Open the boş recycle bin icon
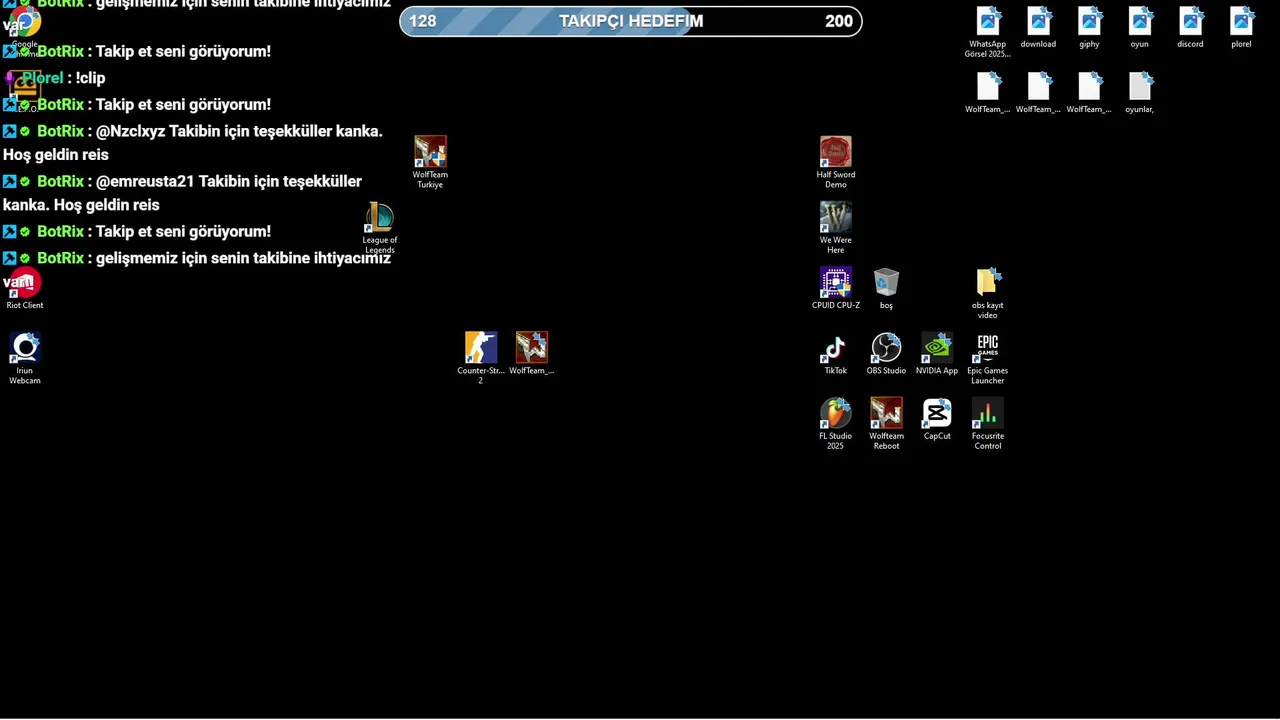1280x720 pixels. pyautogui.click(x=887, y=289)
